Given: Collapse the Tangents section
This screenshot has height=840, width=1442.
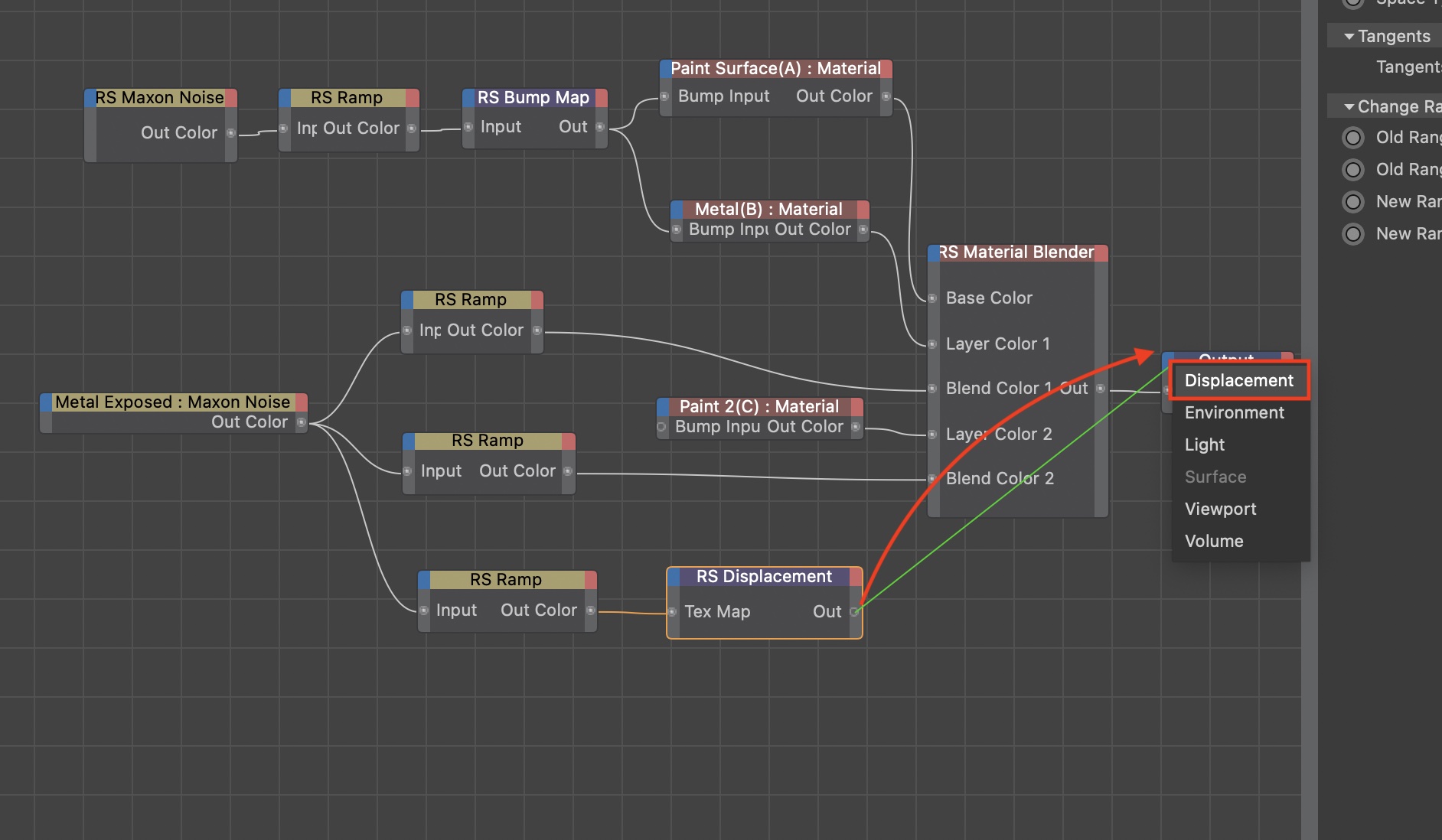Looking at the screenshot, I should (x=1349, y=37).
